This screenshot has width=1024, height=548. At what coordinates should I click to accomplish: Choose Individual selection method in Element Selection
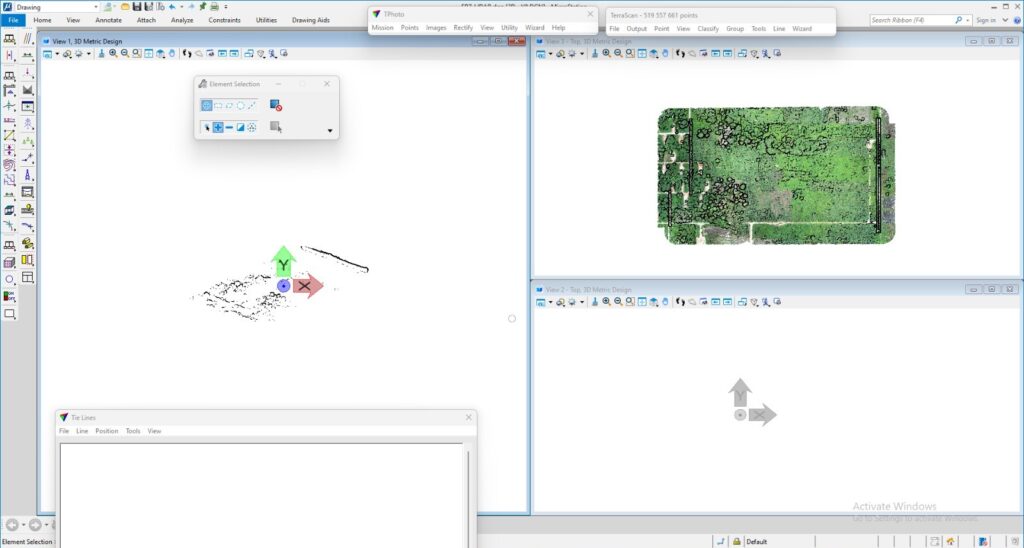(206, 105)
